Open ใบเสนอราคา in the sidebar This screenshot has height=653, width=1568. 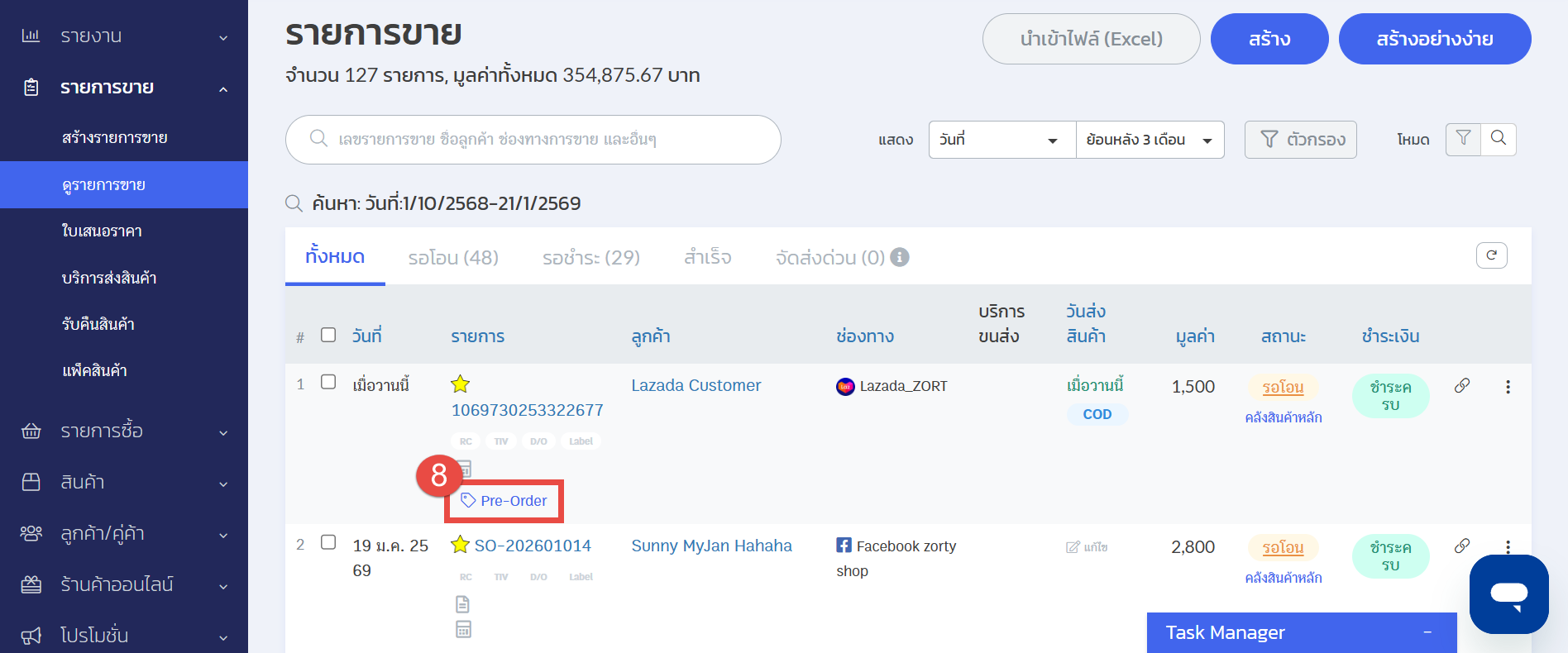coord(102,231)
